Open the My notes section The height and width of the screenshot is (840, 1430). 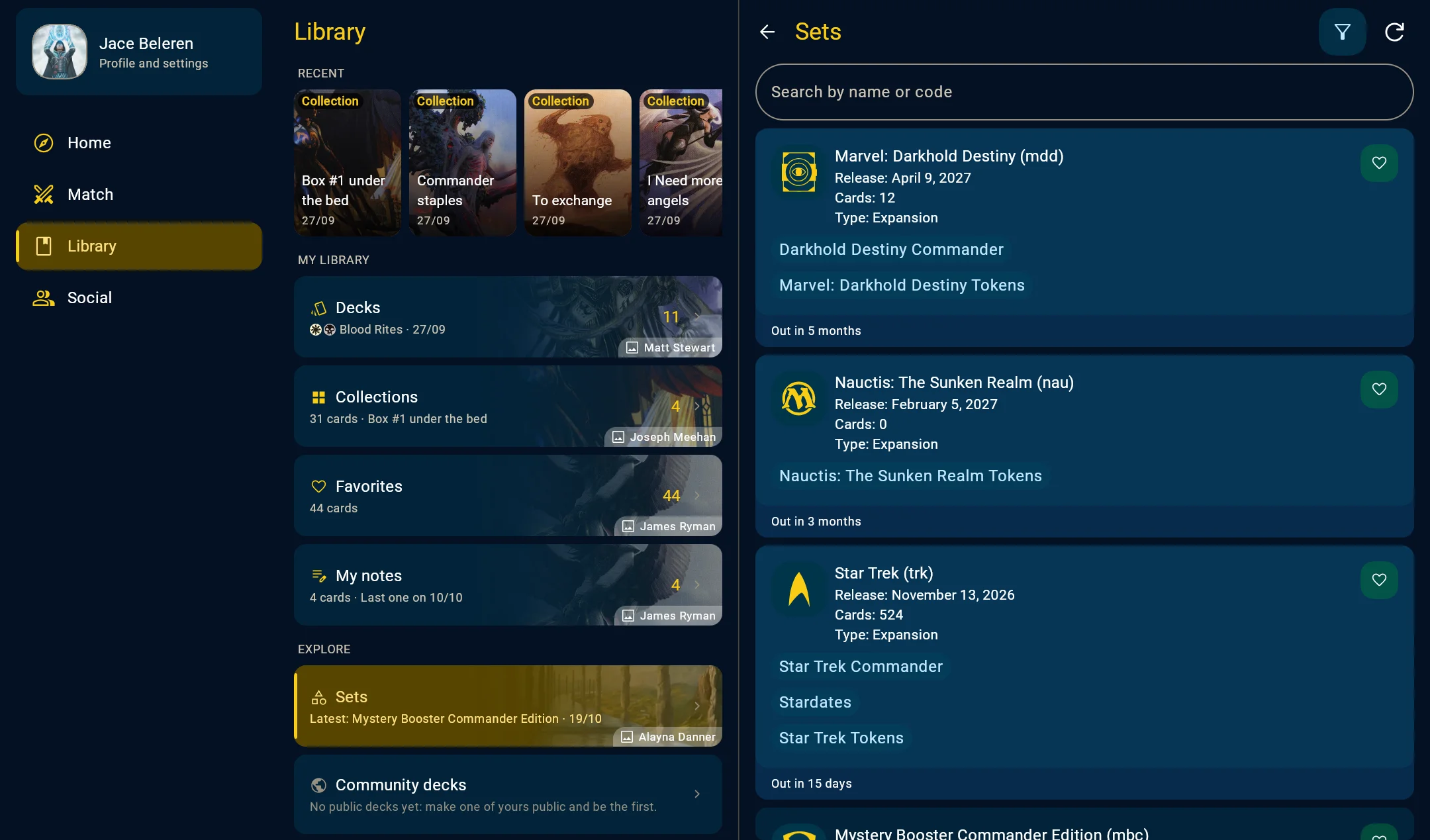508,585
